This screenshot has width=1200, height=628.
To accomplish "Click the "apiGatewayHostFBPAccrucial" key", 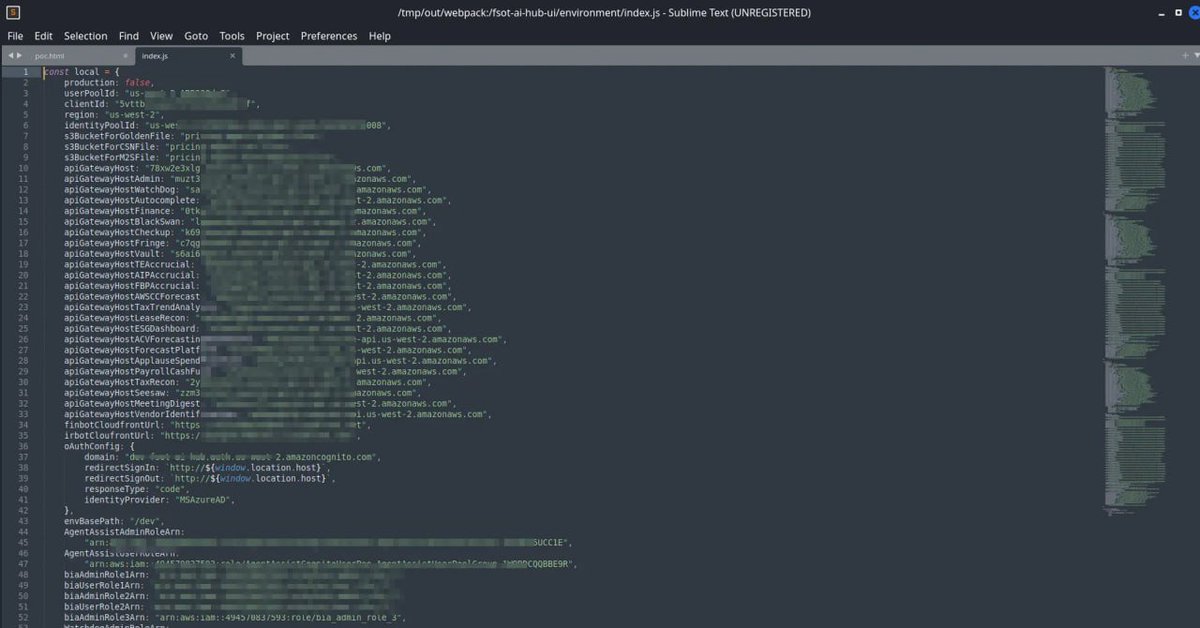I will pos(132,286).
